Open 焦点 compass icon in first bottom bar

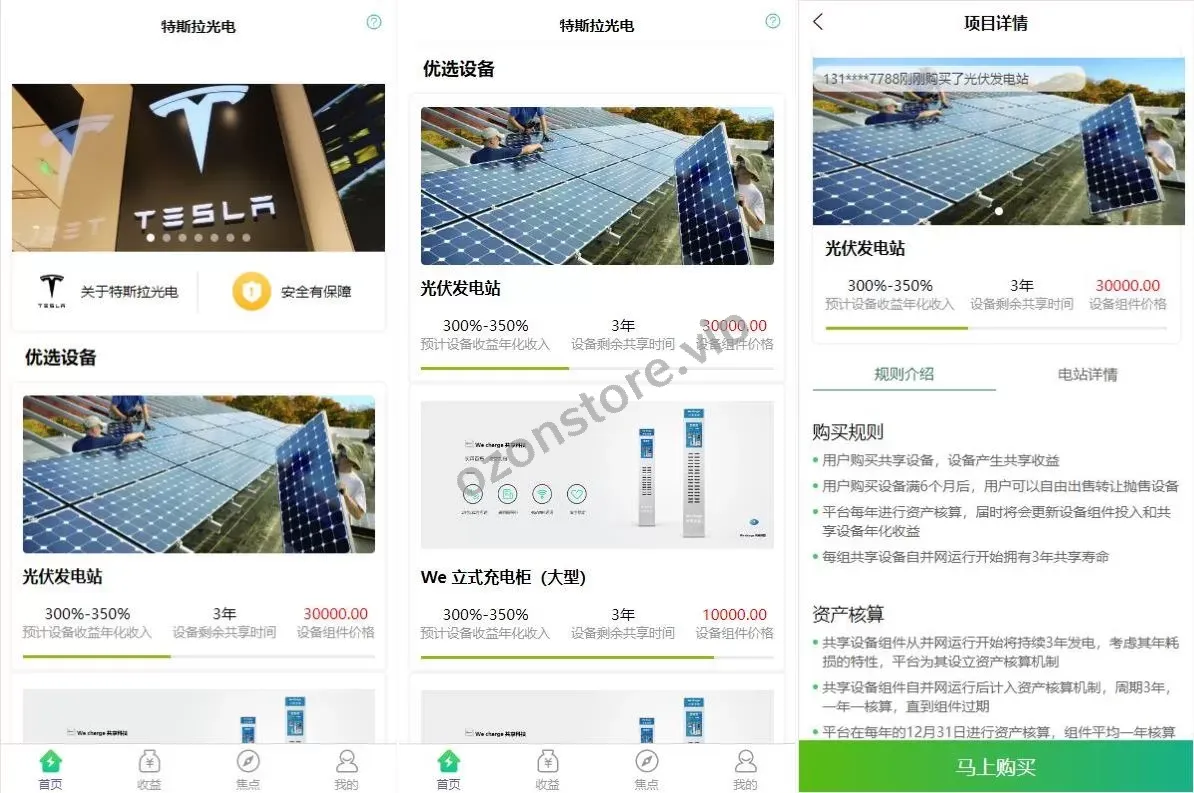(x=248, y=761)
